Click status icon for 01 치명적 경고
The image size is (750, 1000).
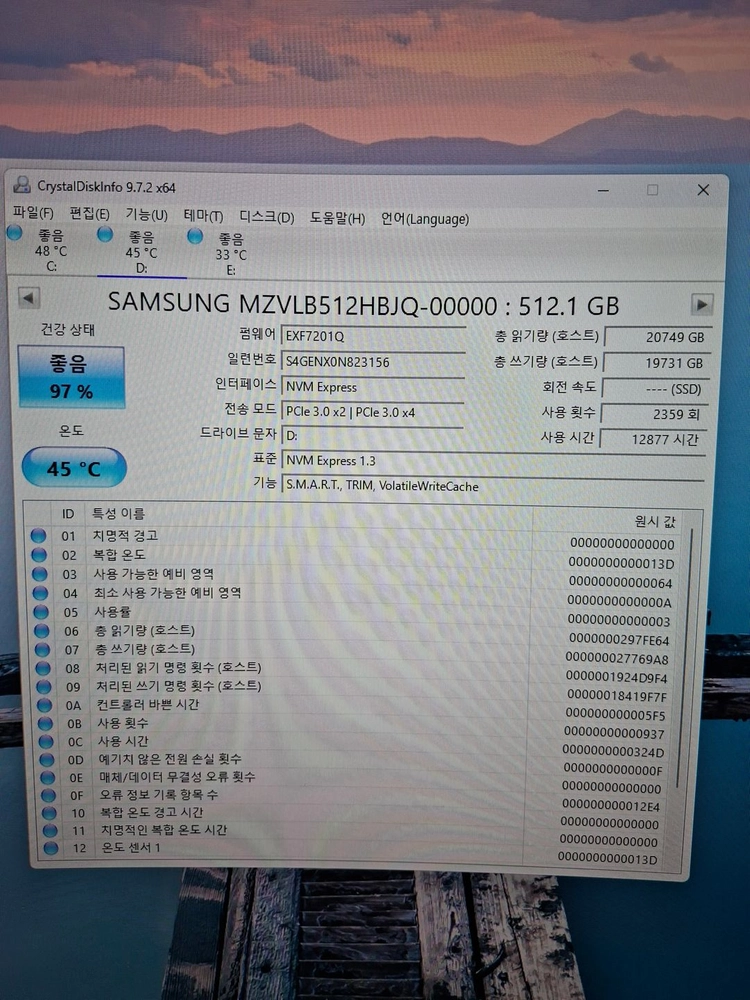click(38, 536)
